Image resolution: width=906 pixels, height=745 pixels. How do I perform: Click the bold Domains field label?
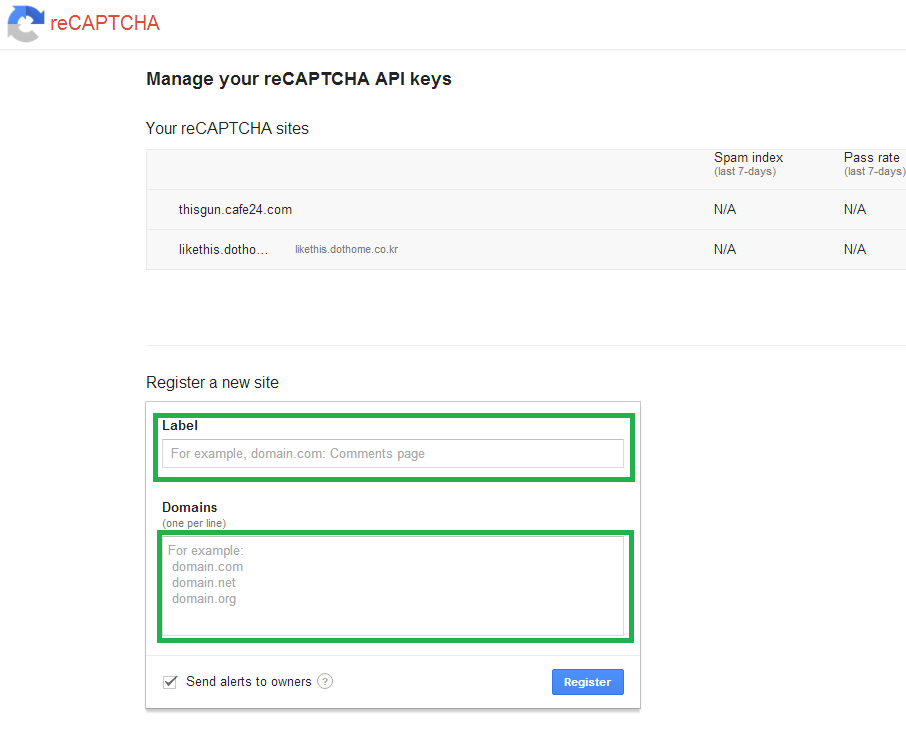[189, 508]
